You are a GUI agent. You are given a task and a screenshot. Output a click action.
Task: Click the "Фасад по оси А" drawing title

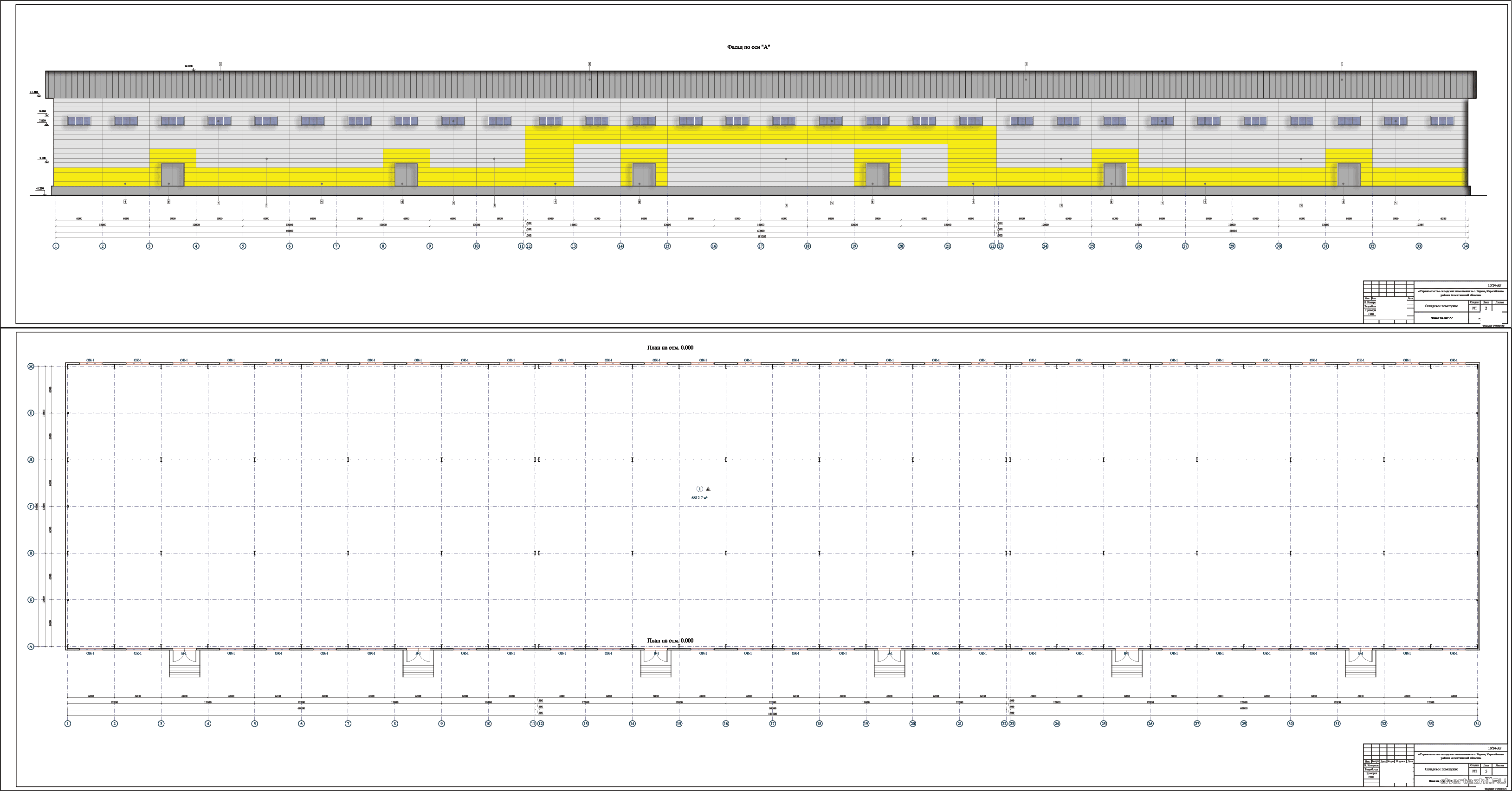[749, 47]
